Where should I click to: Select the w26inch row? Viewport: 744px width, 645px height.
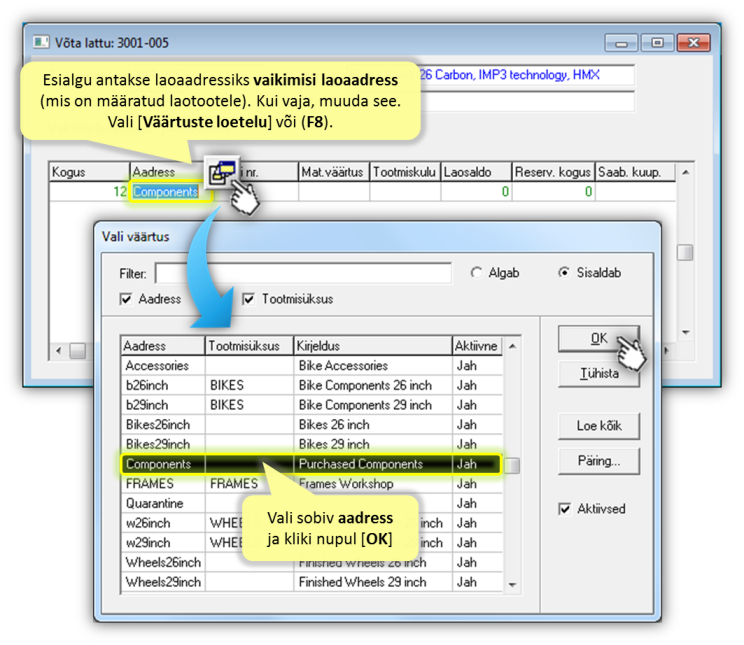click(312, 523)
